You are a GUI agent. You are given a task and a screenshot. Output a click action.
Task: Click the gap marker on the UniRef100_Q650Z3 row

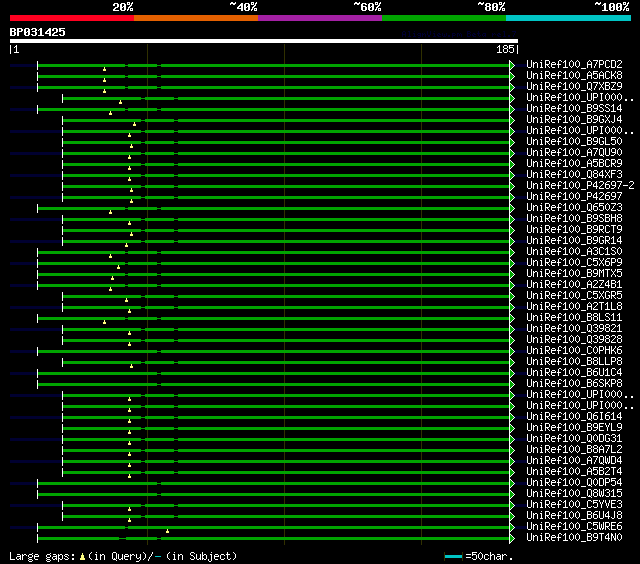111,212
